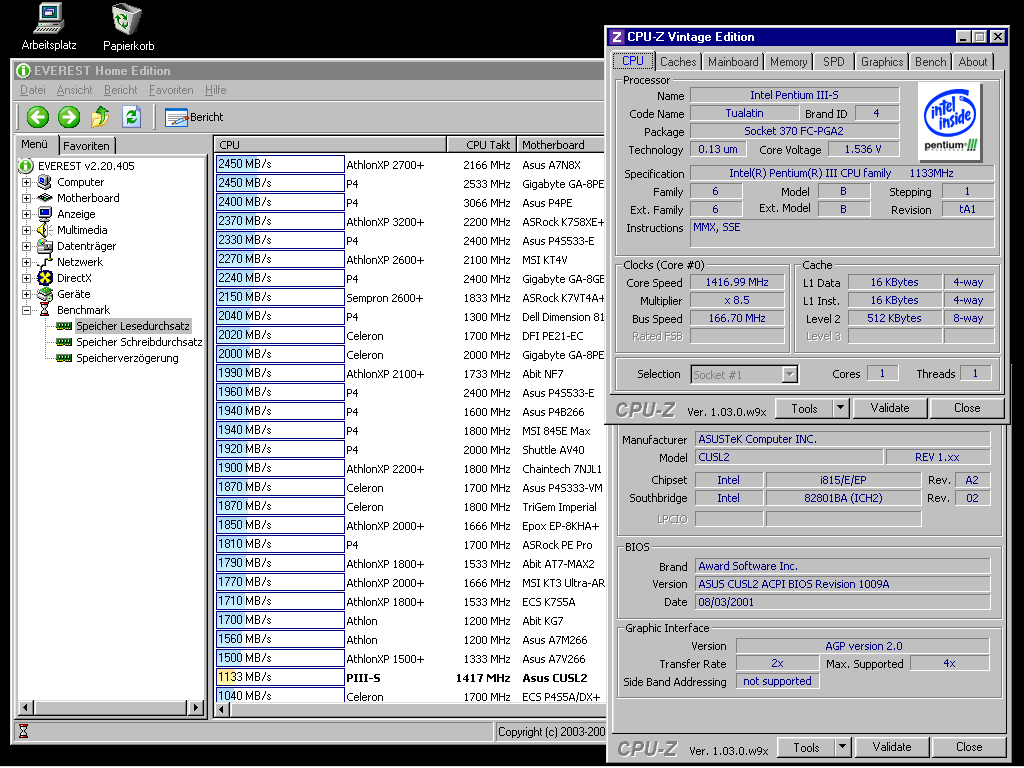Screen dimensions: 1024x768
Task: Open the Bericht report toolbar button
Action: coord(194,117)
